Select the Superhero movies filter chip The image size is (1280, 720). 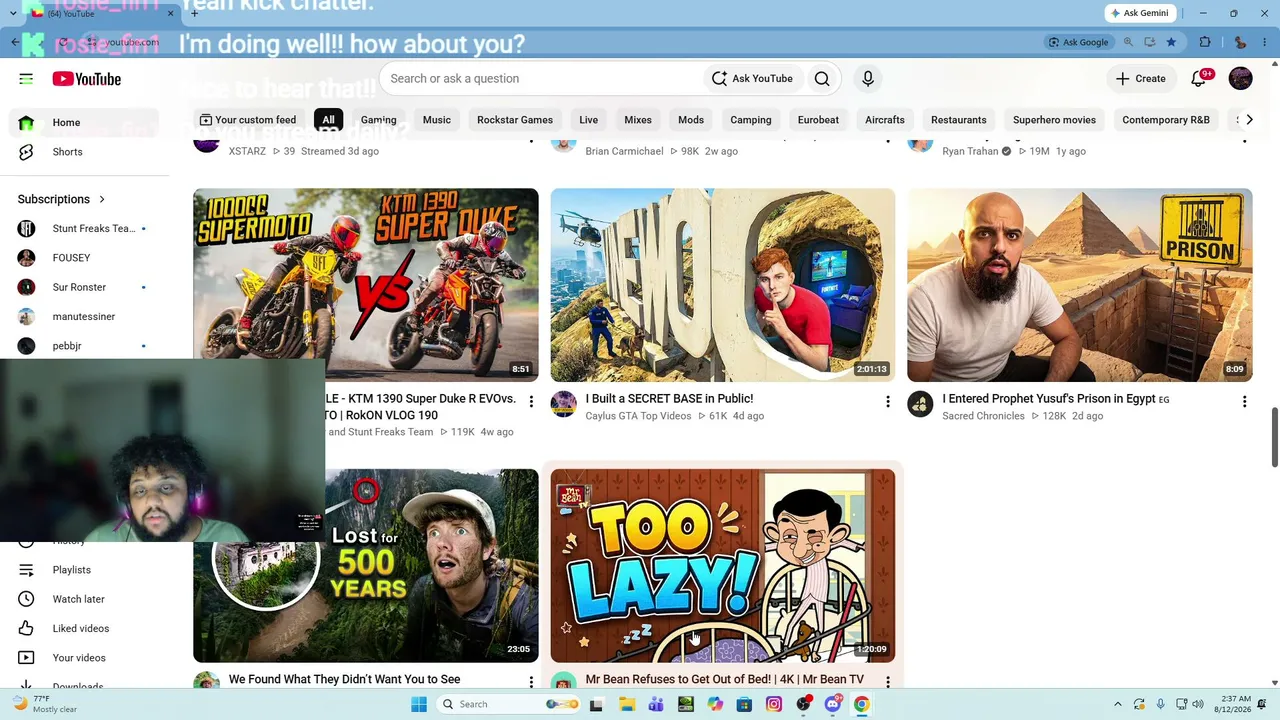point(1054,120)
